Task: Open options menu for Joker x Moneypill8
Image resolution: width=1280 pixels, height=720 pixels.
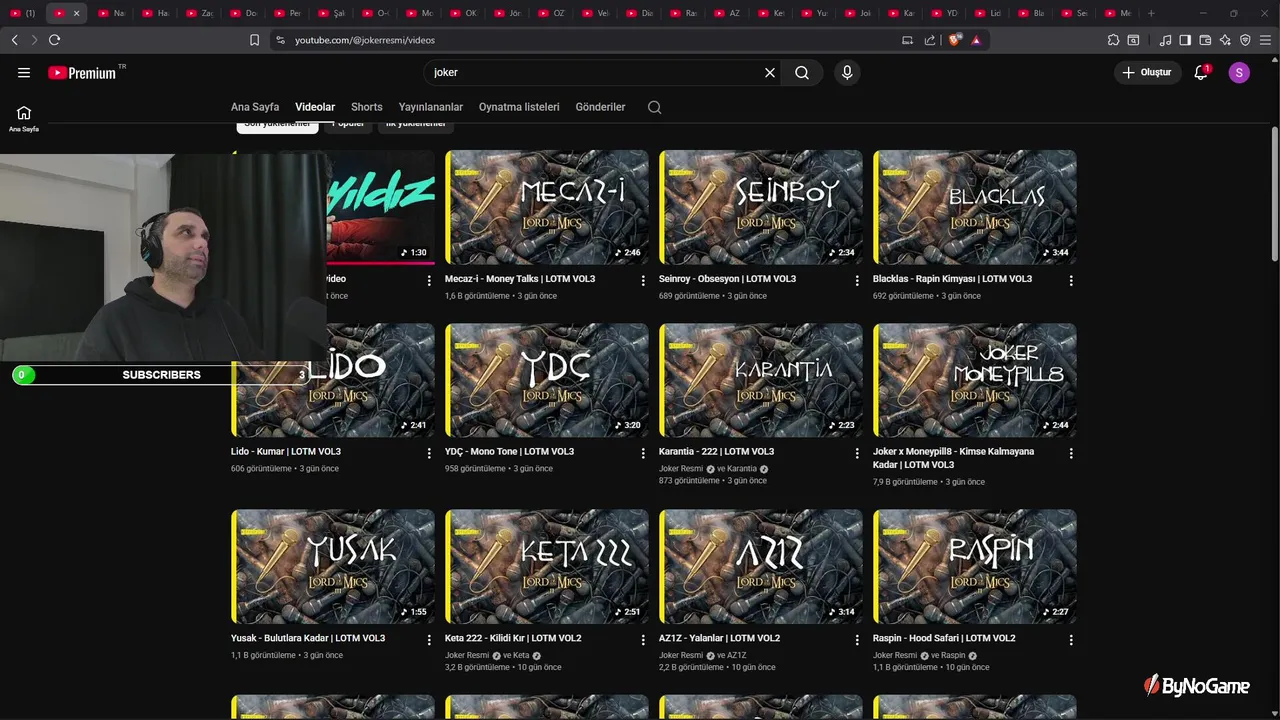Action: click(1071, 454)
